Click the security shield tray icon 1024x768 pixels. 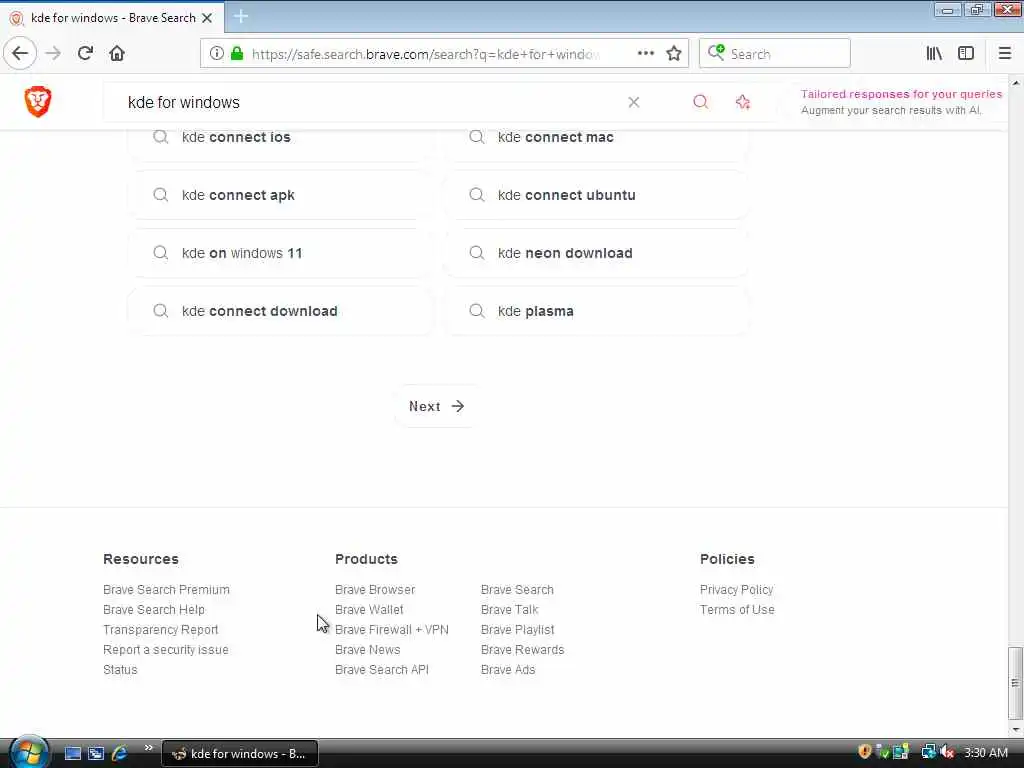pyautogui.click(x=865, y=752)
